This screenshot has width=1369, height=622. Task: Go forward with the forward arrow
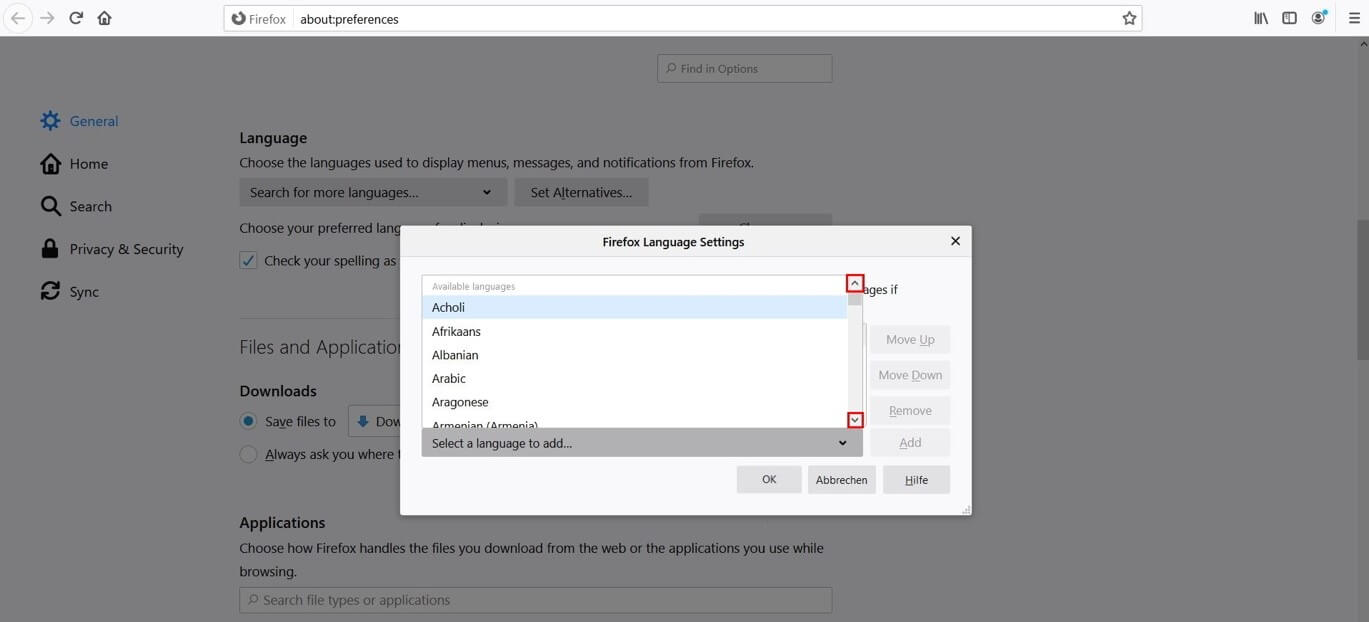pos(47,18)
